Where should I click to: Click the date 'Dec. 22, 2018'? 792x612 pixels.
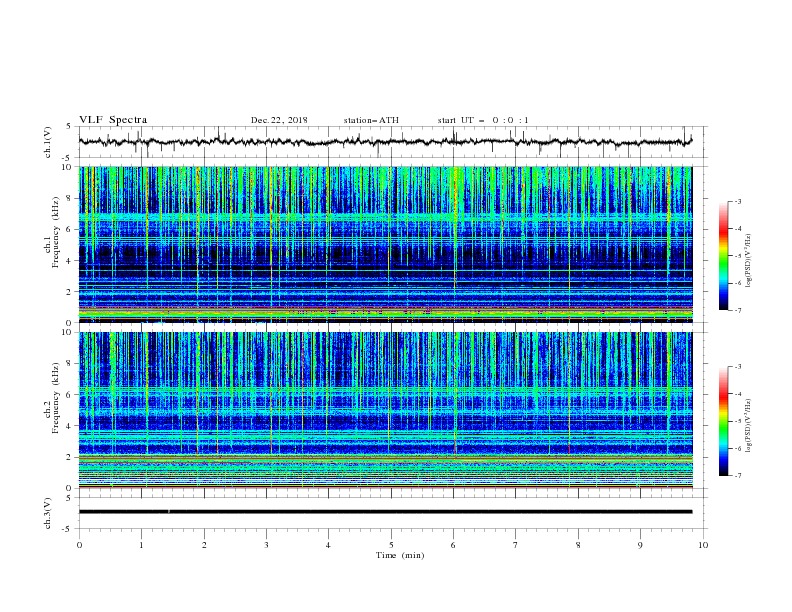tap(279, 120)
